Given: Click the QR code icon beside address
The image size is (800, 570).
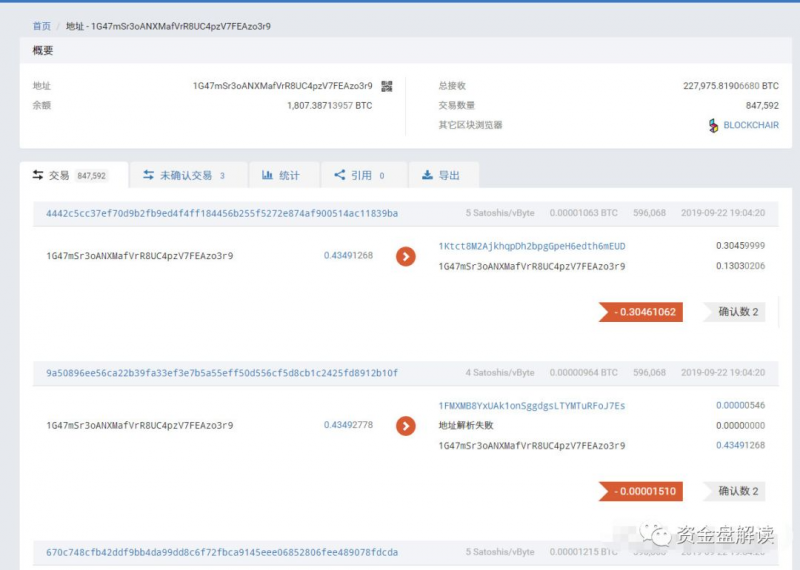Looking at the screenshot, I should [x=387, y=86].
